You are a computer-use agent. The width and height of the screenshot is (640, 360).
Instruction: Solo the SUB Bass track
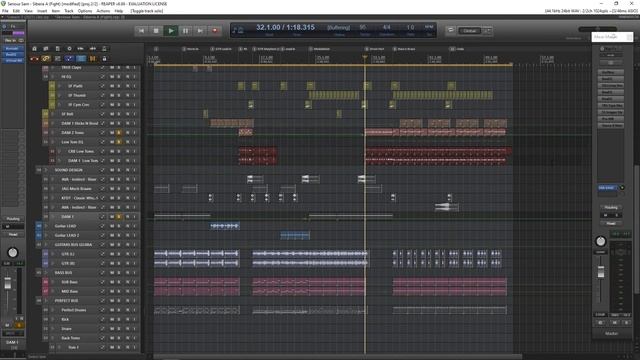point(119,282)
